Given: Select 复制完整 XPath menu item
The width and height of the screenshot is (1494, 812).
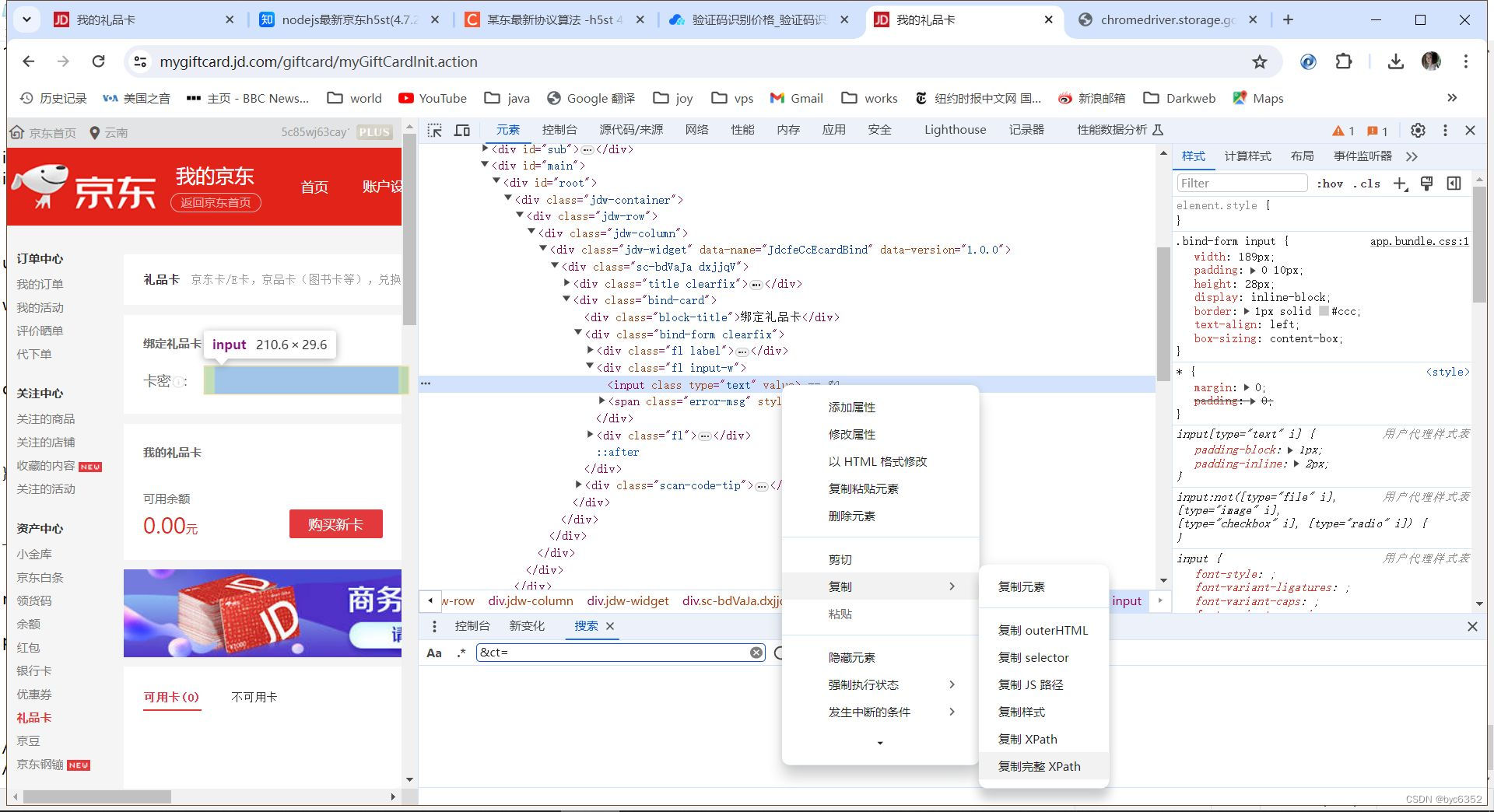Looking at the screenshot, I should pyautogui.click(x=1043, y=766).
